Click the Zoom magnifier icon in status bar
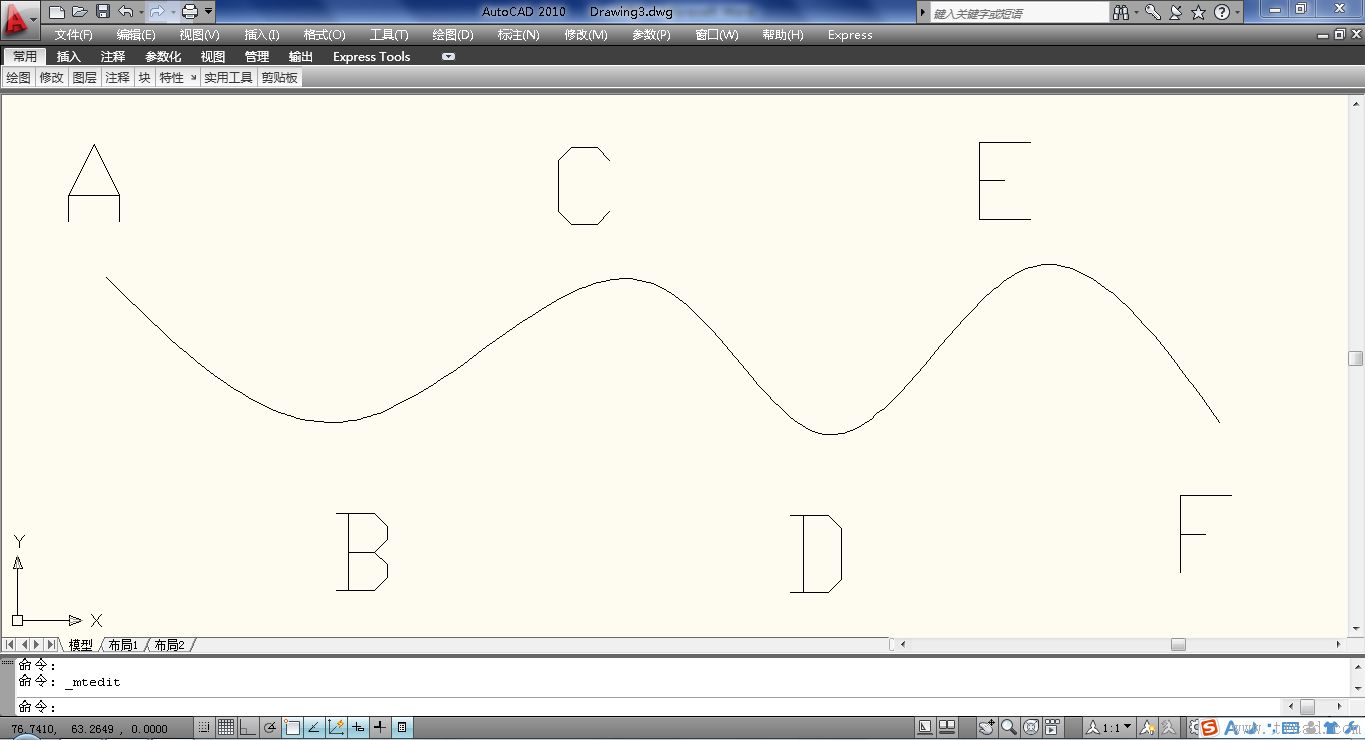 [x=1009, y=728]
